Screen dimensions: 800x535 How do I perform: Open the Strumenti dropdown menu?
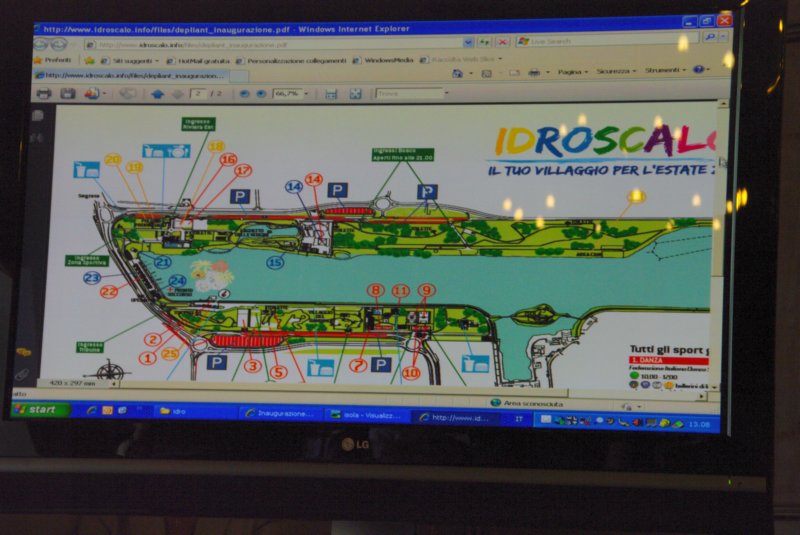665,70
